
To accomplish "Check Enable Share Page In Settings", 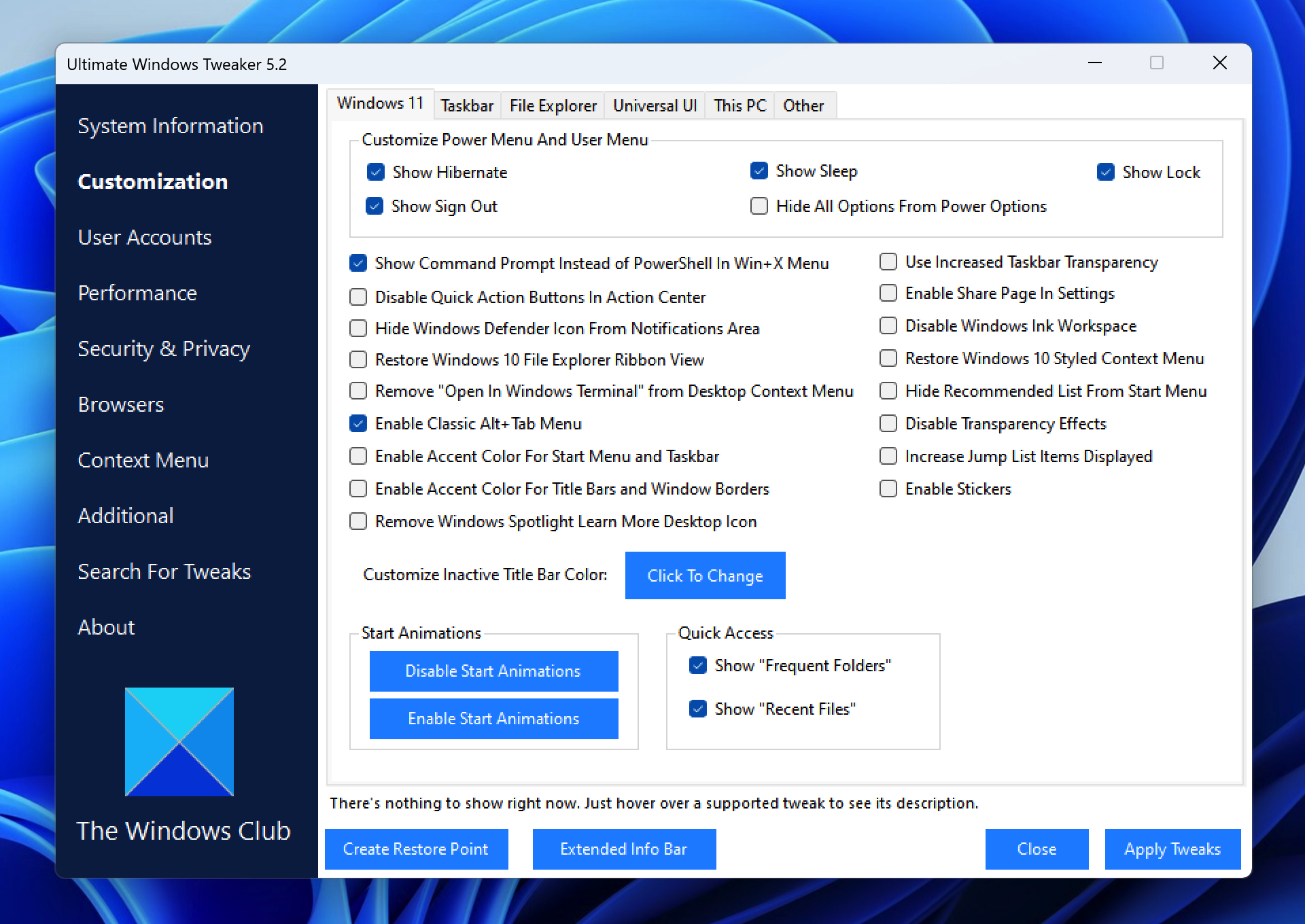I will (x=888, y=293).
